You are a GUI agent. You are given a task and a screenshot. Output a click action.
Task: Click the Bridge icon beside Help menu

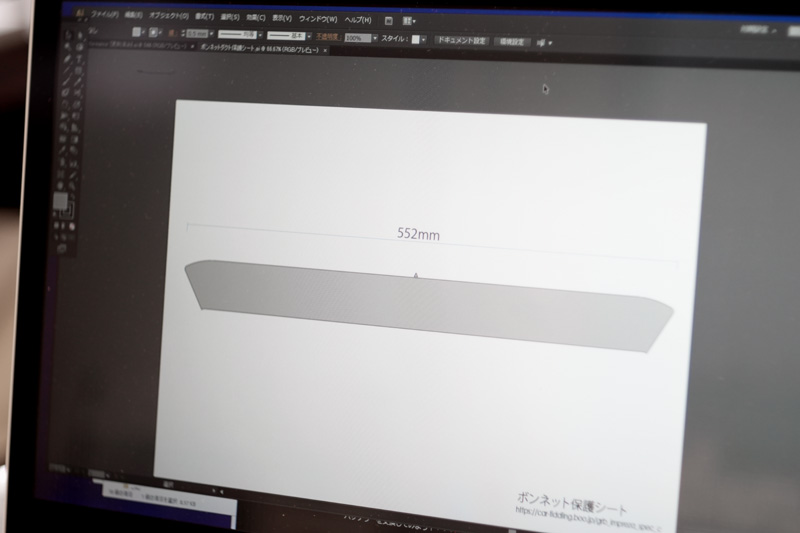tap(388, 20)
